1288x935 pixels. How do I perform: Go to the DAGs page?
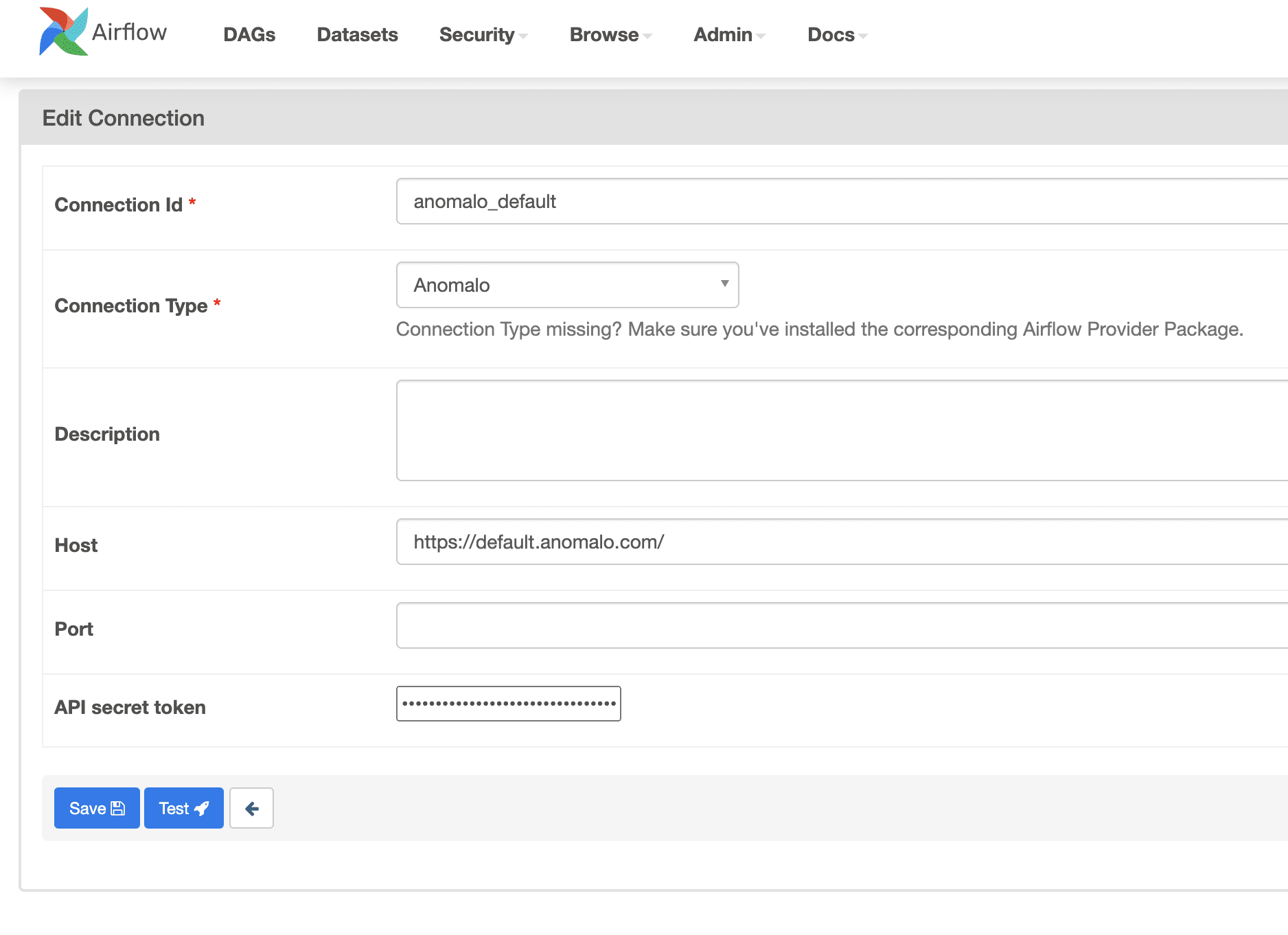click(x=249, y=35)
